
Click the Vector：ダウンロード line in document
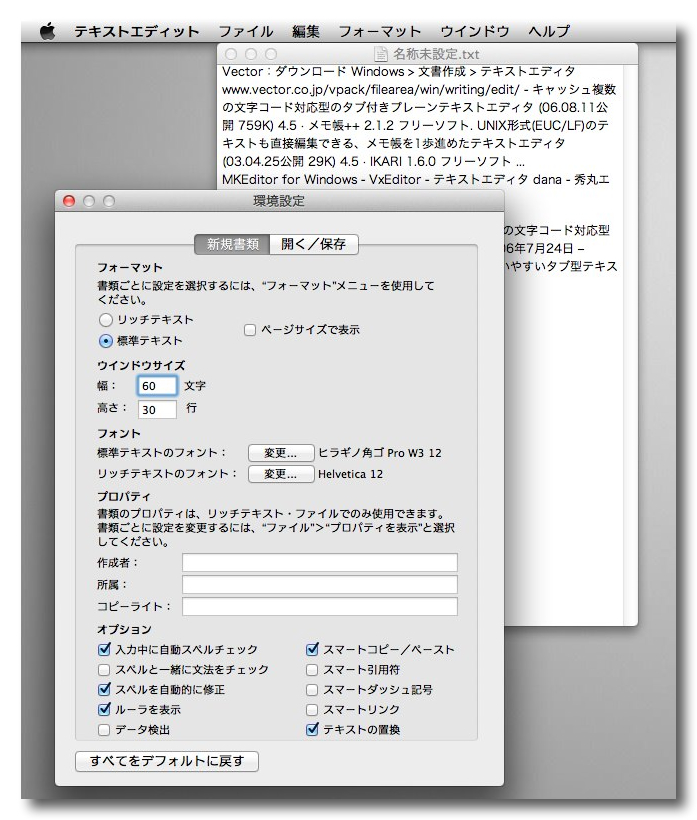398,71
